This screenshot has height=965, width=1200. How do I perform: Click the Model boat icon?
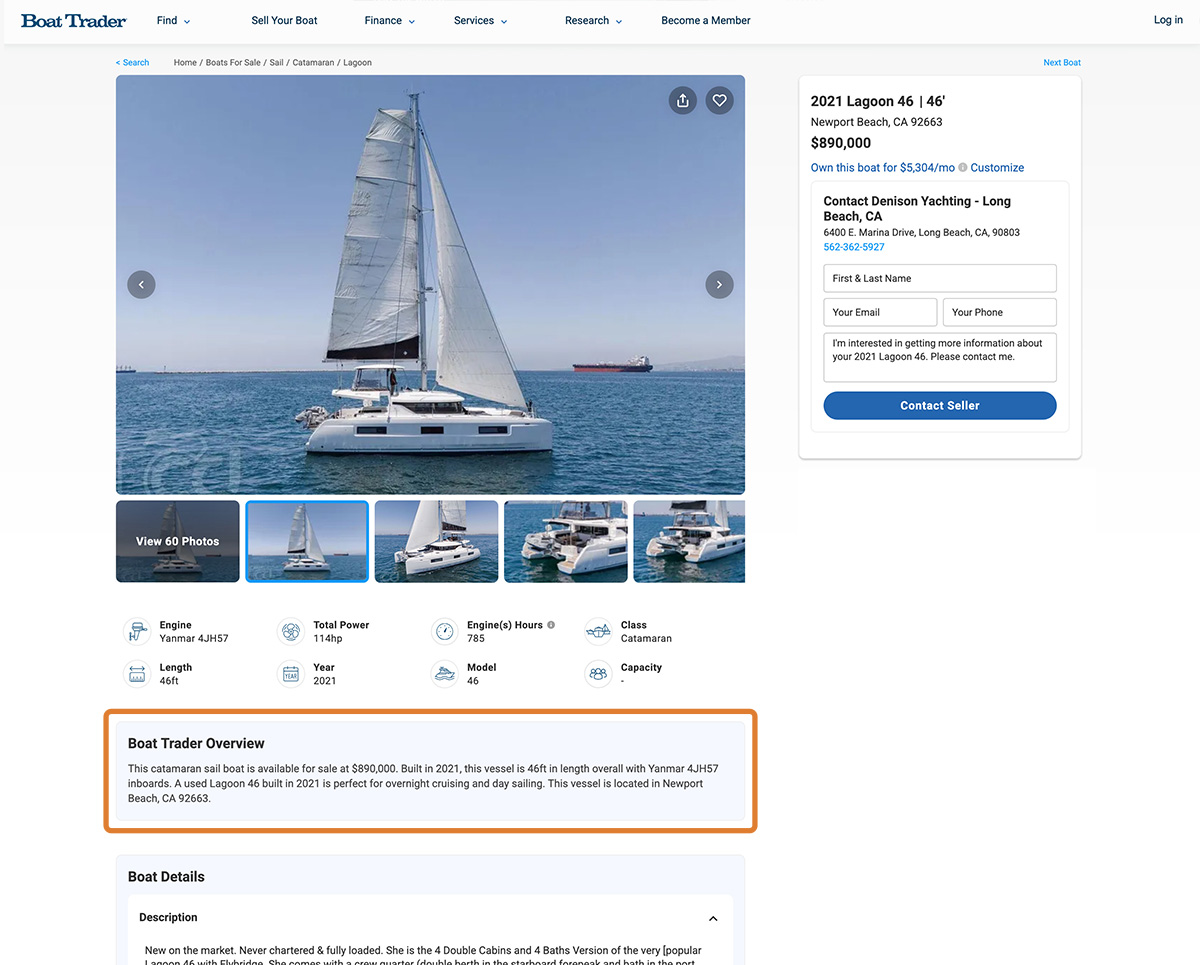pos(444,674)
